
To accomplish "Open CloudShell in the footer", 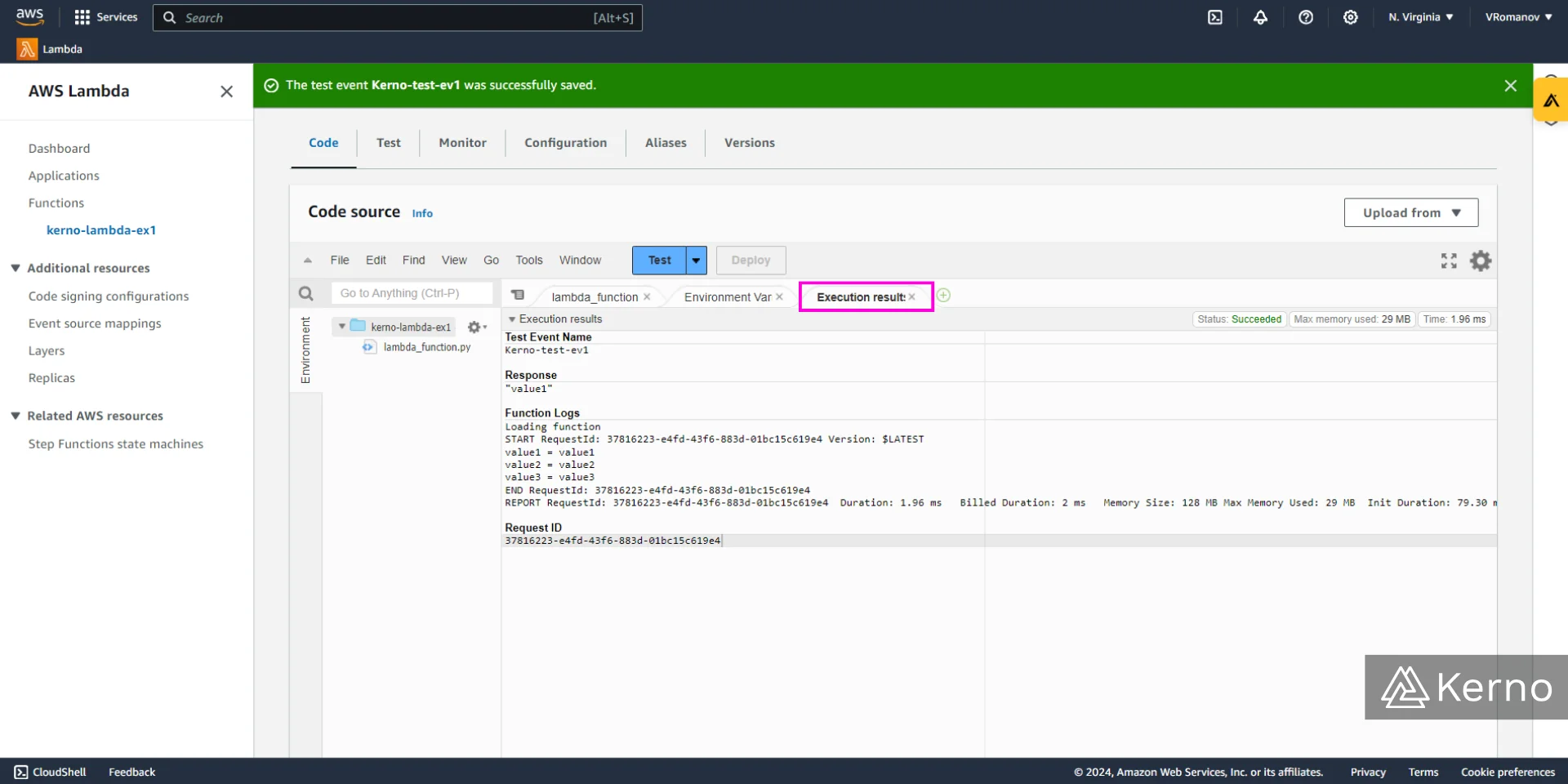I will tap(51, 772).
